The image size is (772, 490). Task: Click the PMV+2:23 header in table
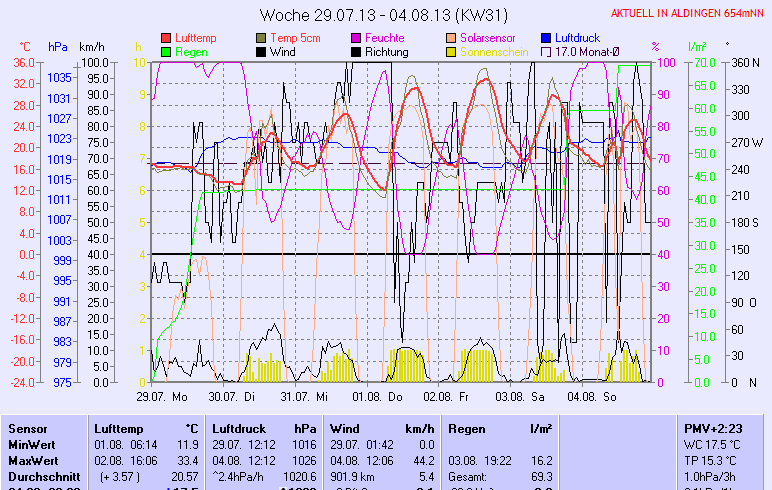[x=711, y=428]
